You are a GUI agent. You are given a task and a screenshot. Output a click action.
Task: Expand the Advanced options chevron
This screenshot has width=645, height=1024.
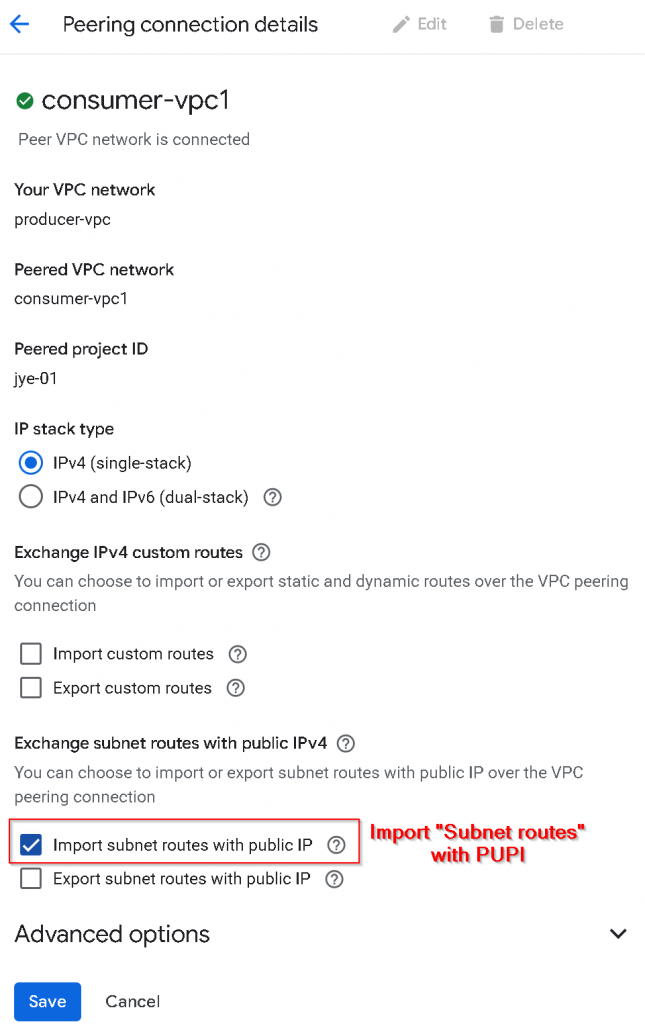click(x=618, y=934)
